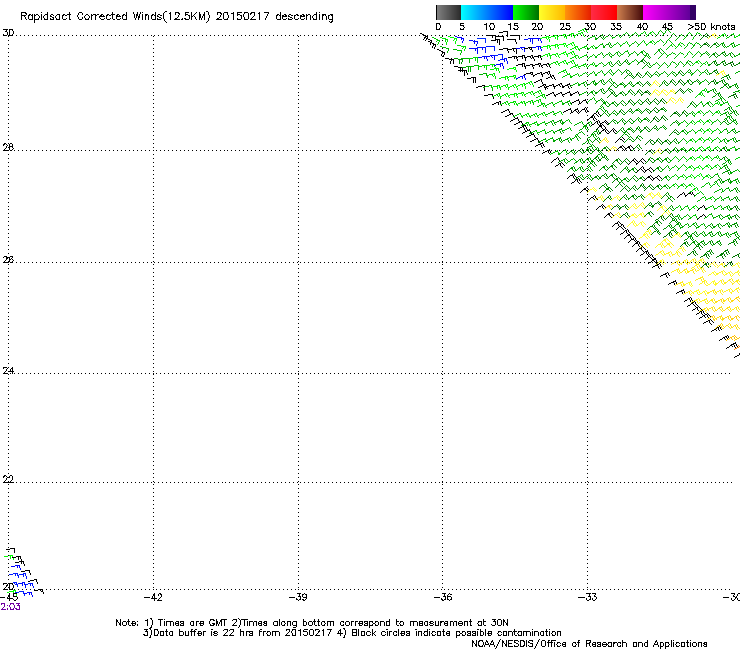Click the '-36' longitude axis label

click(x=443, y=598)
